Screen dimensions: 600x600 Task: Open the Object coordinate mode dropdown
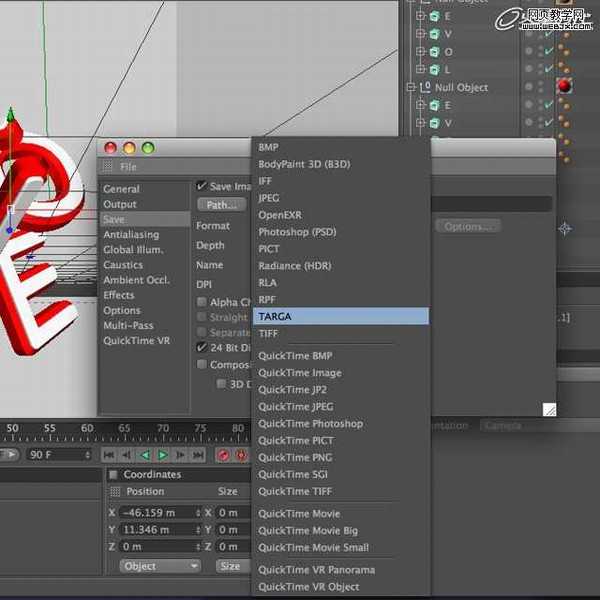click(x=160, y=566)
